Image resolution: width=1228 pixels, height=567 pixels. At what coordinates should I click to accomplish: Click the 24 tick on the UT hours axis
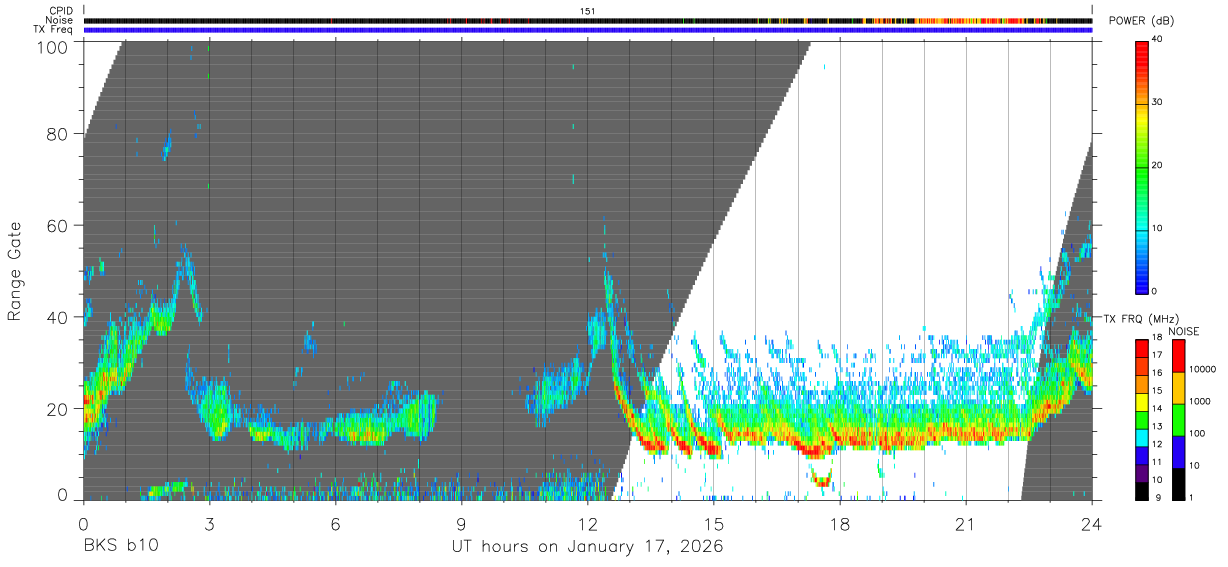click(1092, 523)
